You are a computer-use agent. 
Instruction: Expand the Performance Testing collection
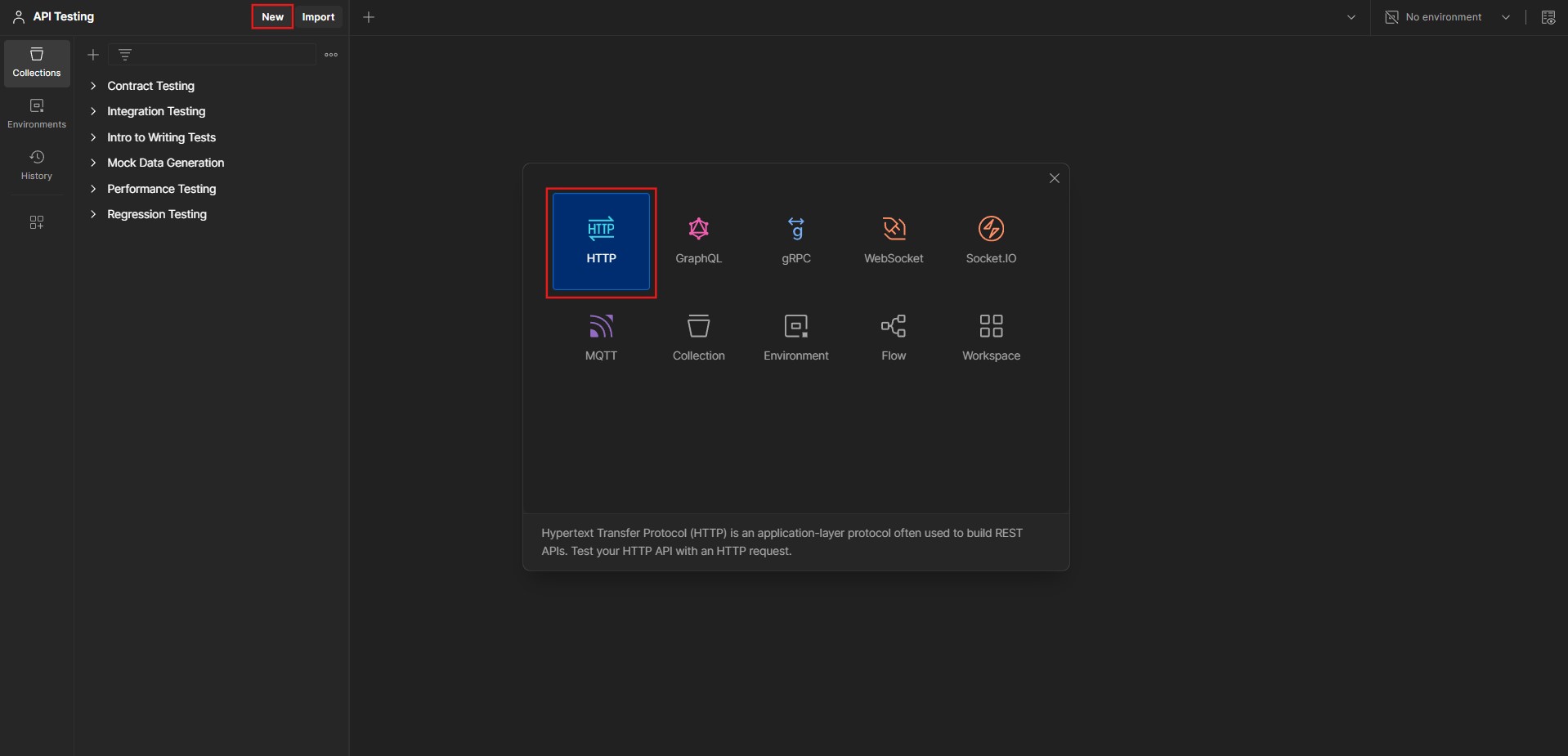click(x=93, y=189)
